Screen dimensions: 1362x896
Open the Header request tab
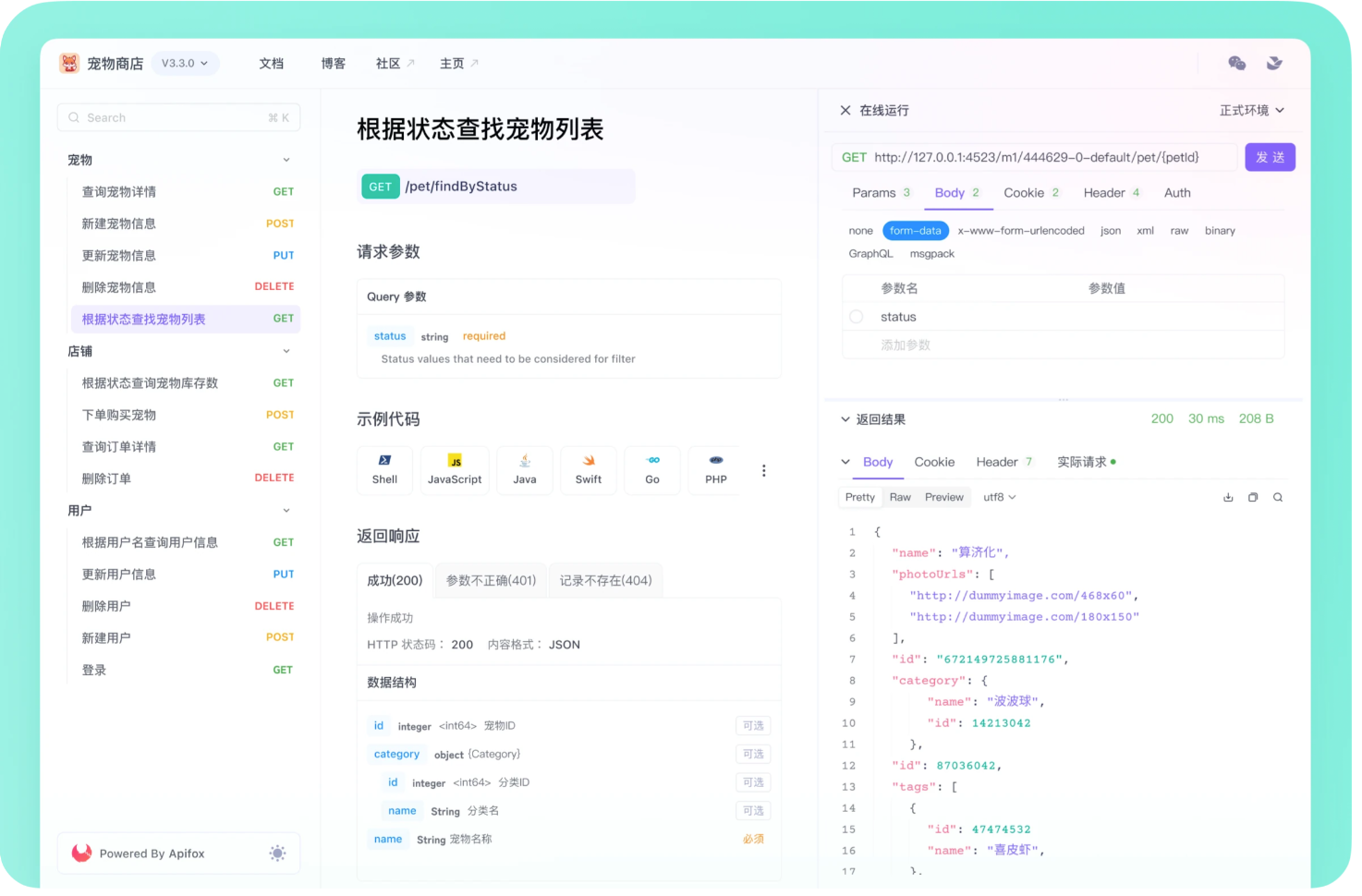point(1111,193)
